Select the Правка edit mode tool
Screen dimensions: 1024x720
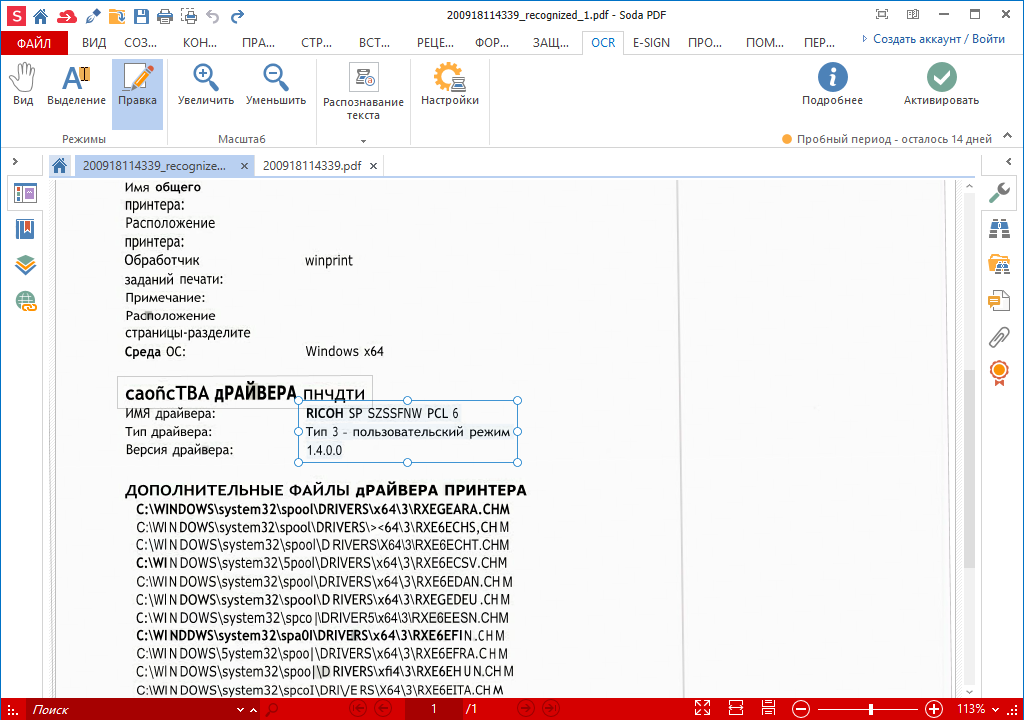[x=137, y=86]
